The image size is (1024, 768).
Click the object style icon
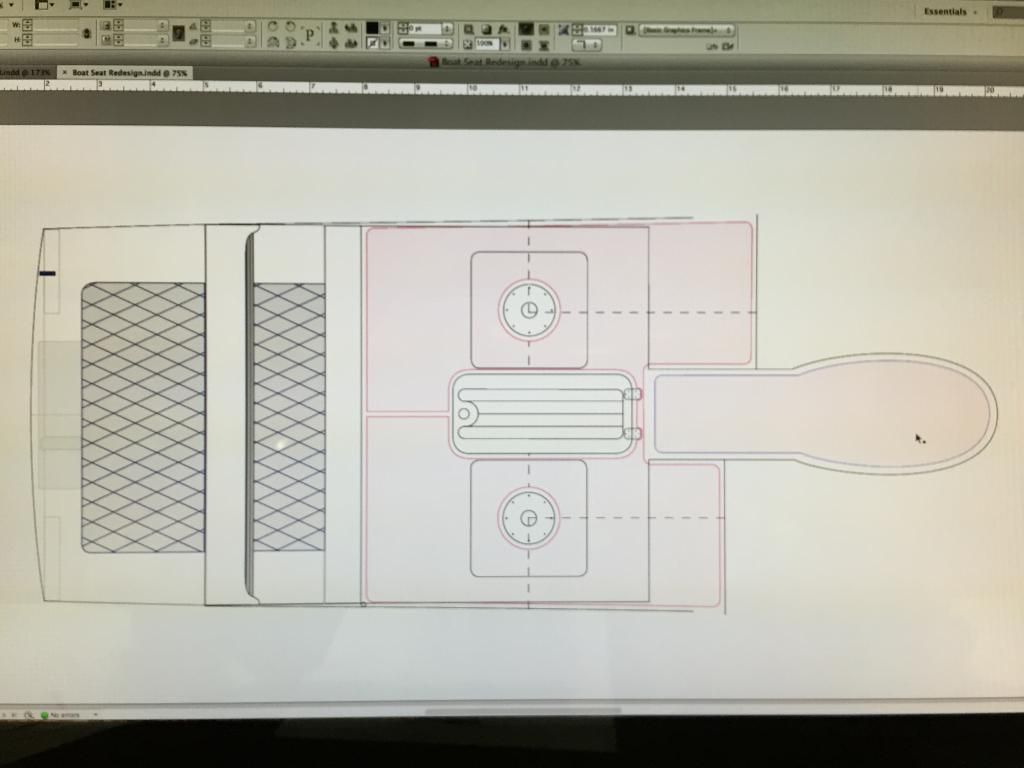click(x=630, y=30)
